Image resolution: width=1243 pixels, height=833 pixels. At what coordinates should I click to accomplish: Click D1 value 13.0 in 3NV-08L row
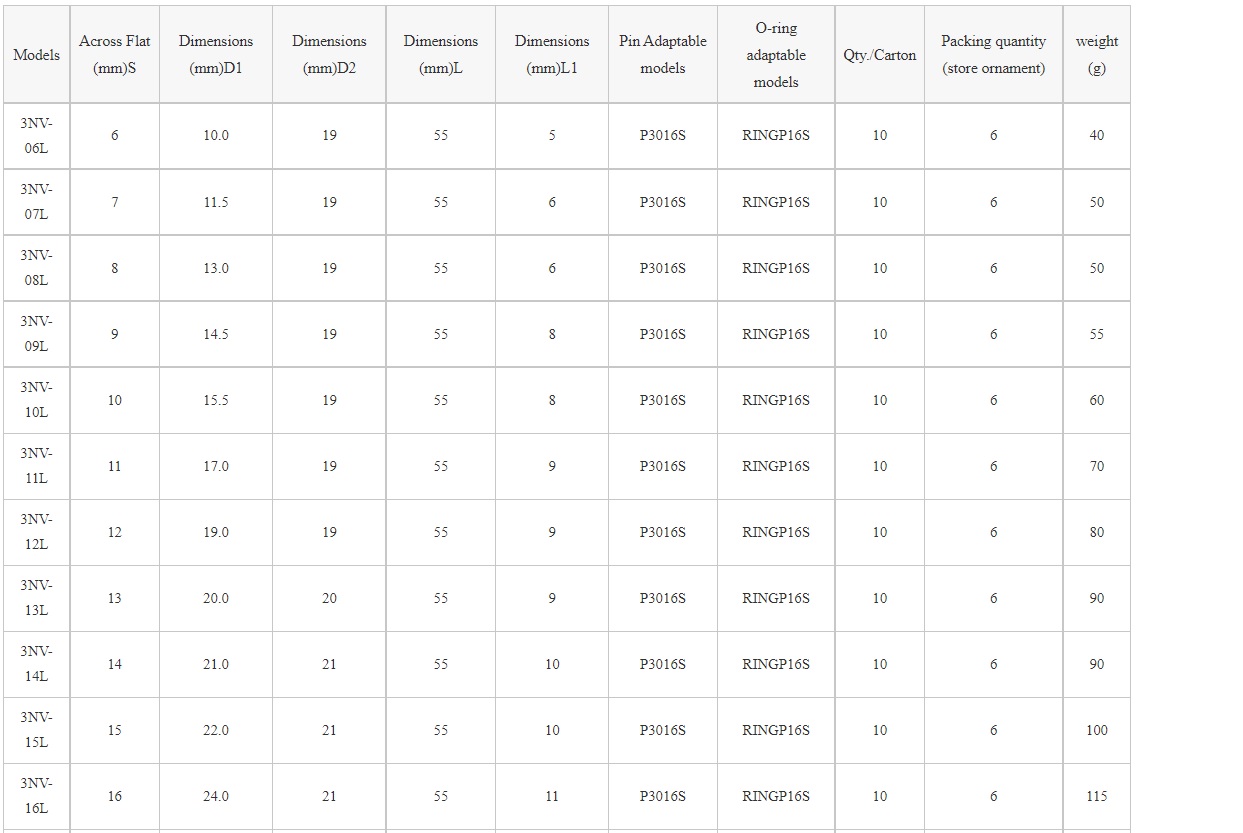[x=216, y=268]
